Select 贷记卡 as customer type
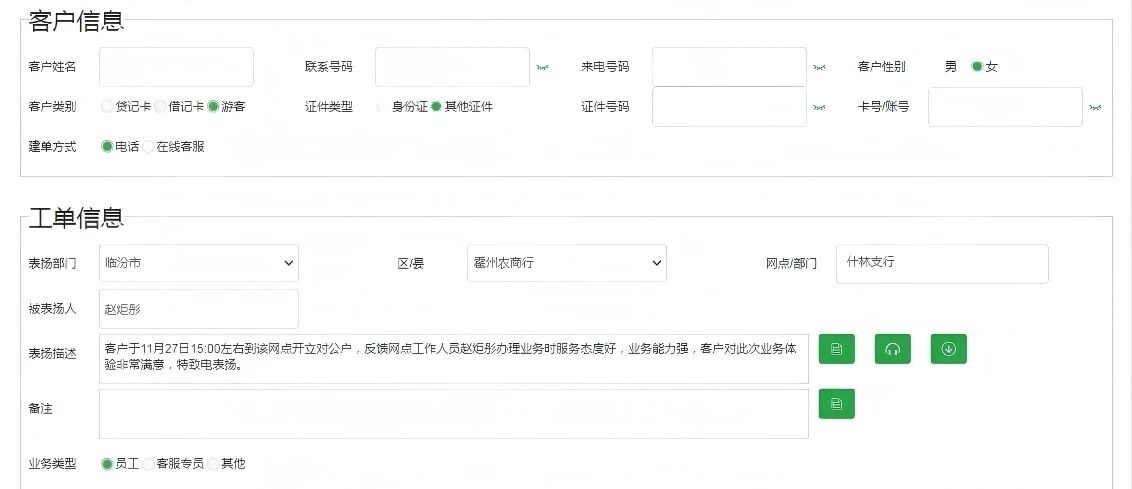Image resolution: width=1132 pixels, height=489 pixels. click(107, 106)
